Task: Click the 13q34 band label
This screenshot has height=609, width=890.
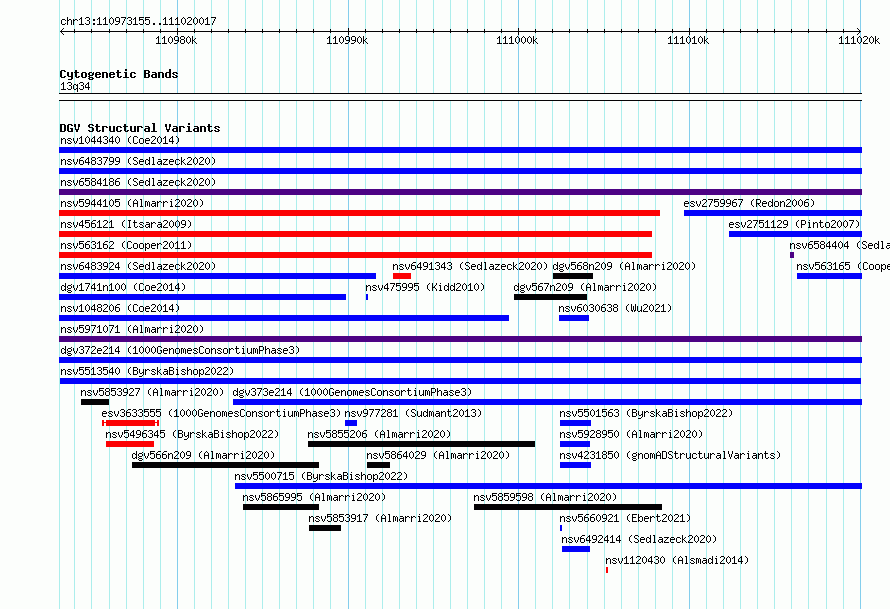Action: point(75,86)
